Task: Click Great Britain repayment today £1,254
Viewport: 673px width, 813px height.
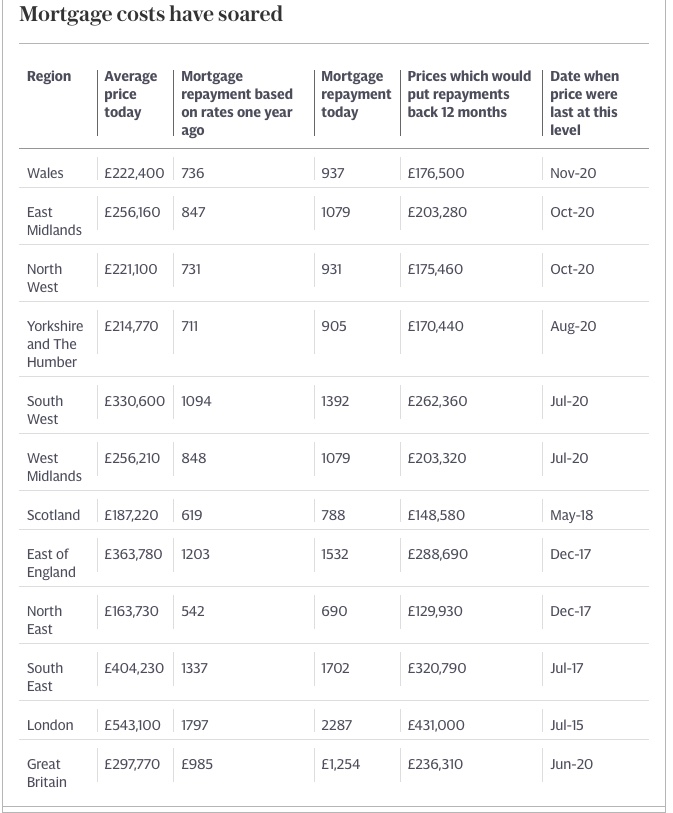Action: click(x=340, y=764)
